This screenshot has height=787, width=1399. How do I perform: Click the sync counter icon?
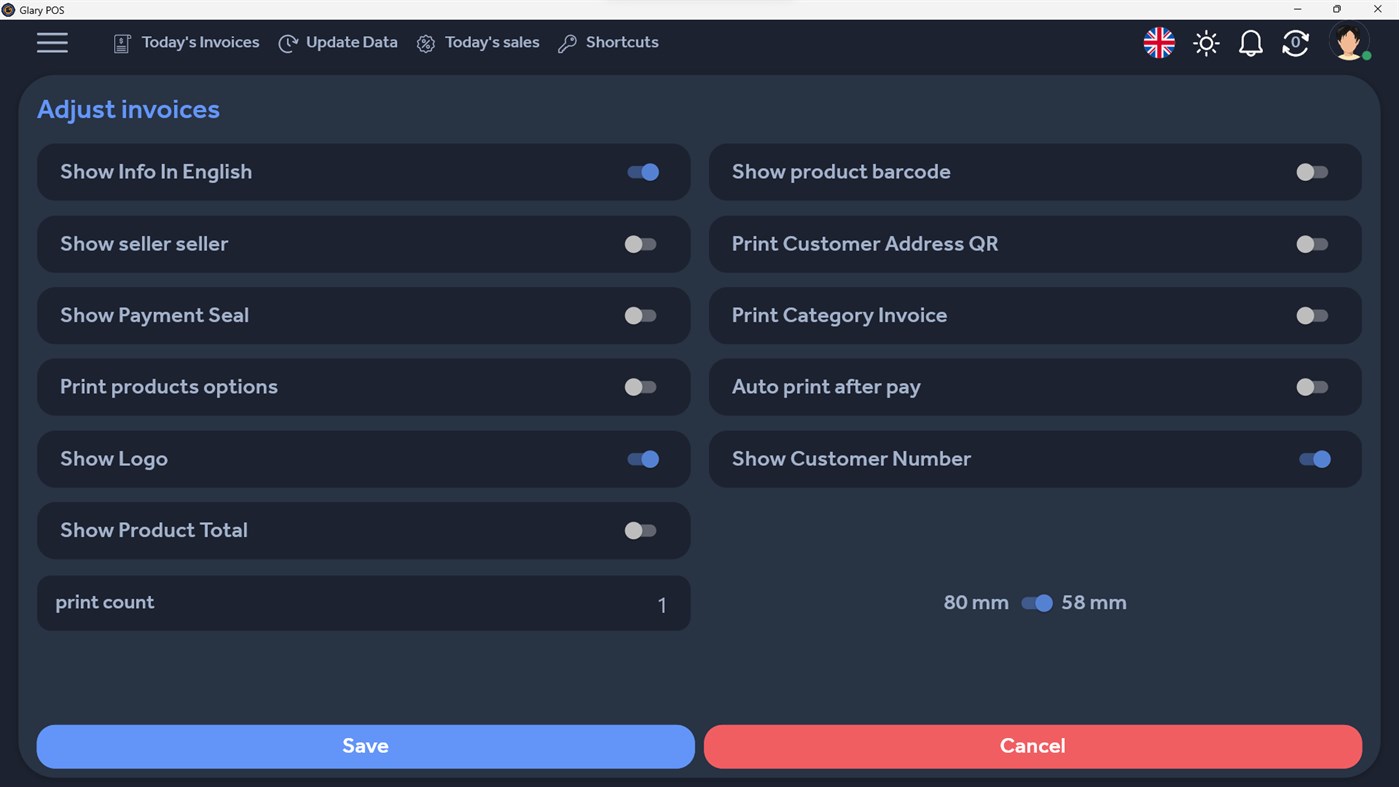[x=1295, y=43]
